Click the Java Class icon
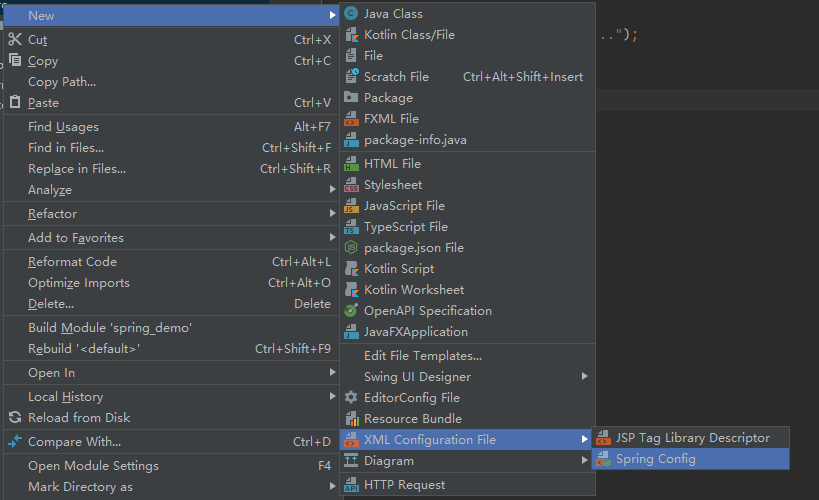 point(351,14)
